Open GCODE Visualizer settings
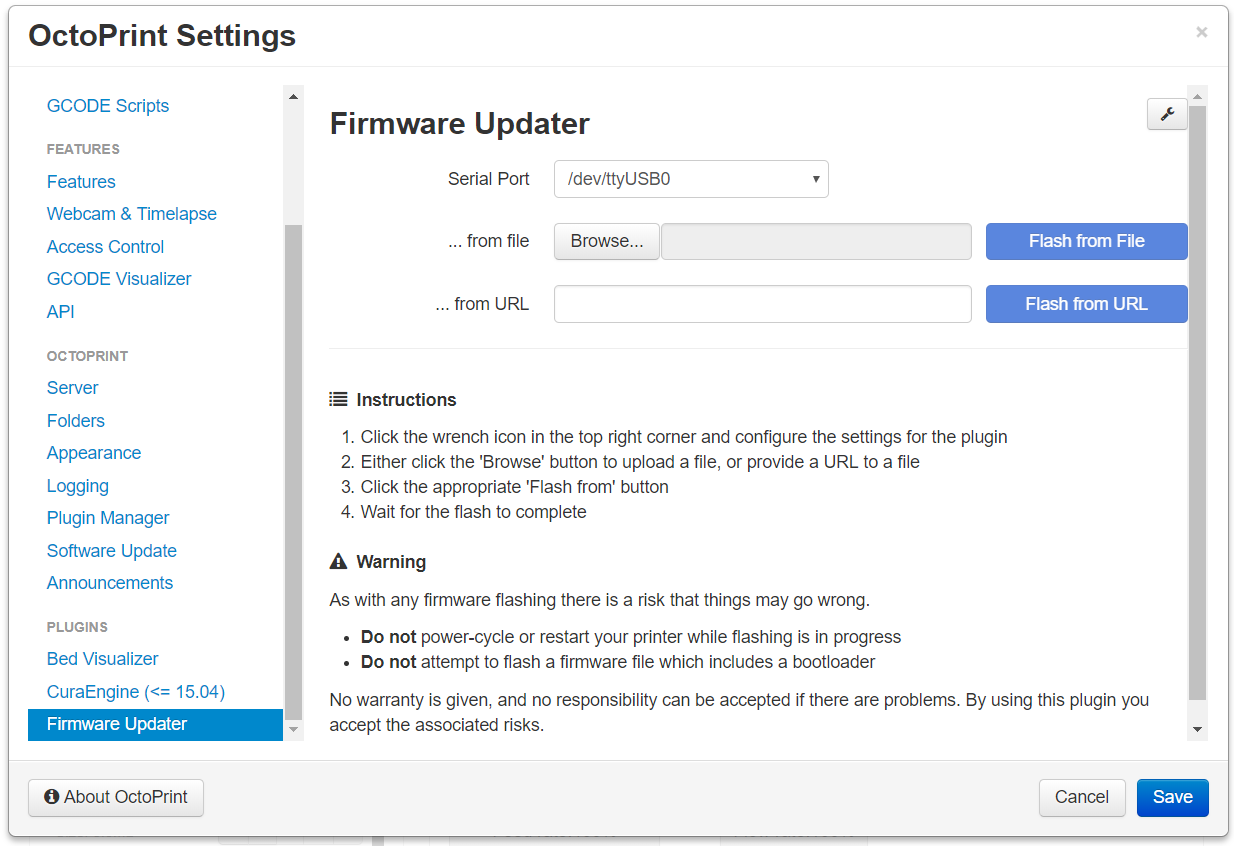Image resolution: width=1234 pixels, height=846 pixels. [119, 279]
